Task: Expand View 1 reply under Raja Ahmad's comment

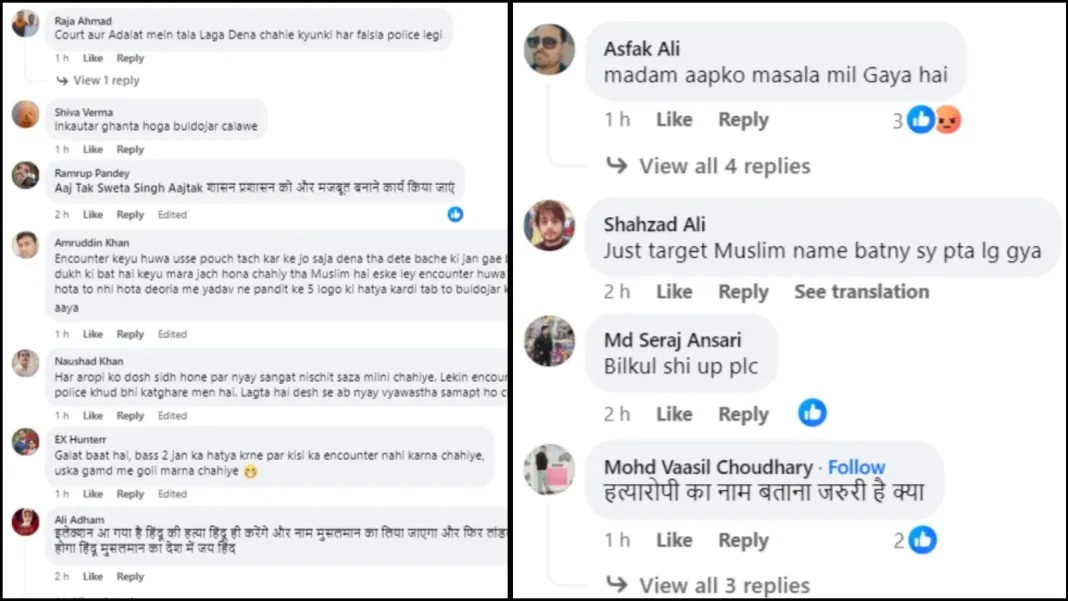Action: [106, 80]
